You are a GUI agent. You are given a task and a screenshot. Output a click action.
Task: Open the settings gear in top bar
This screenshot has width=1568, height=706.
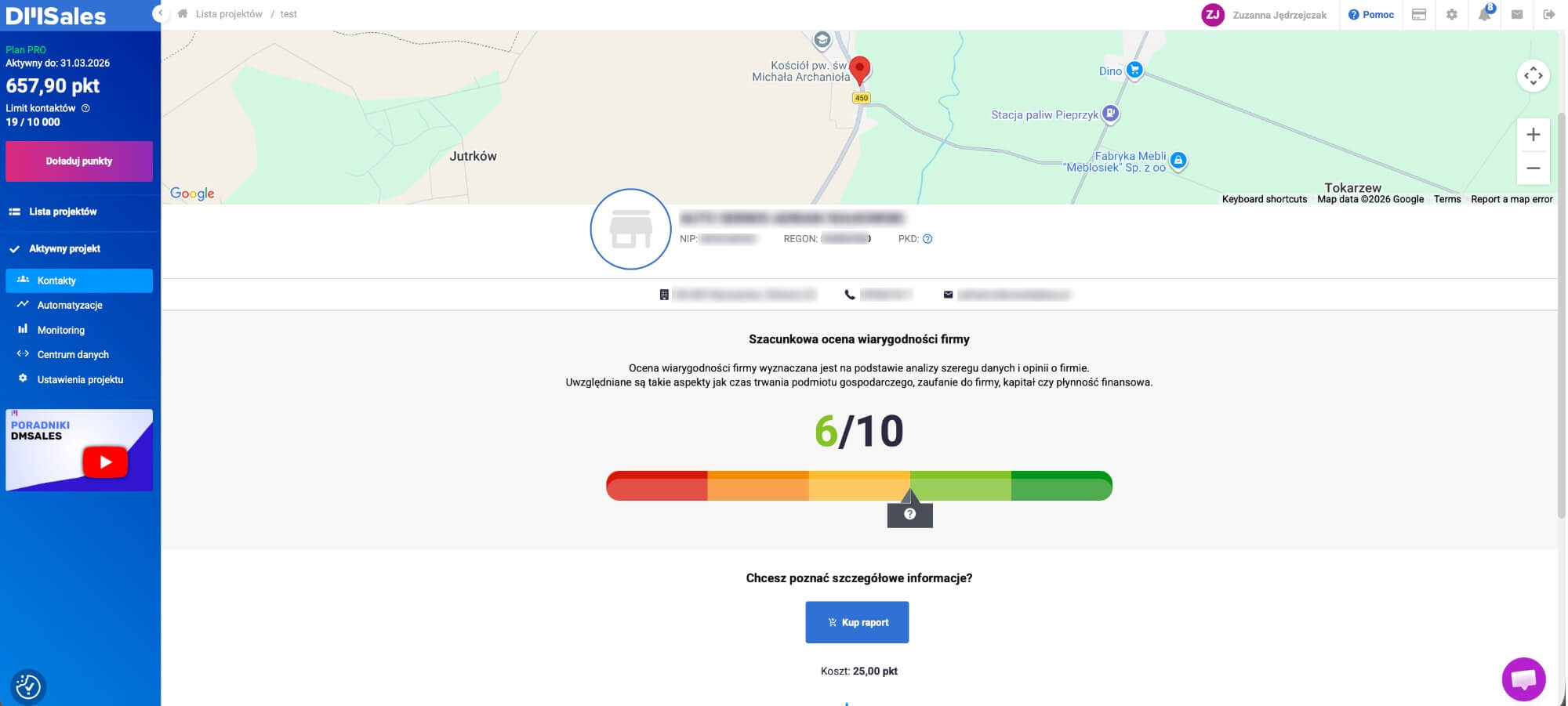1452,14
